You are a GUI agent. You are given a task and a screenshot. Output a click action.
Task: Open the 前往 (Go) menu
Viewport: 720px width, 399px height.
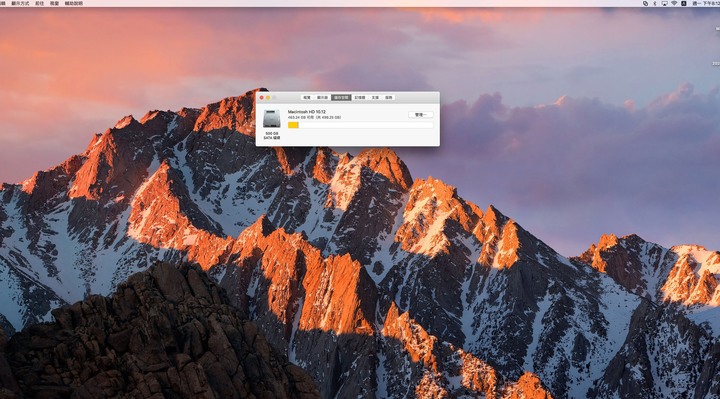(39, 3)
